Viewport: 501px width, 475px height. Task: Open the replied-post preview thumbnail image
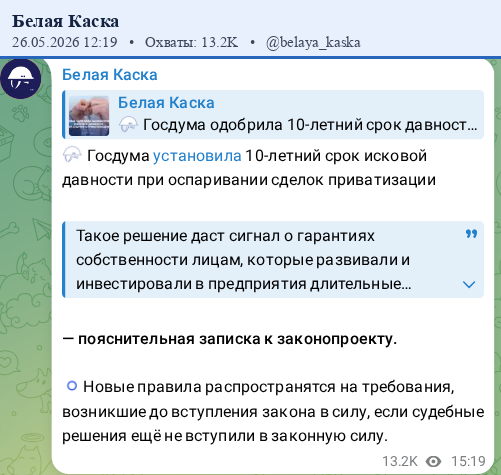coord(89,116)
